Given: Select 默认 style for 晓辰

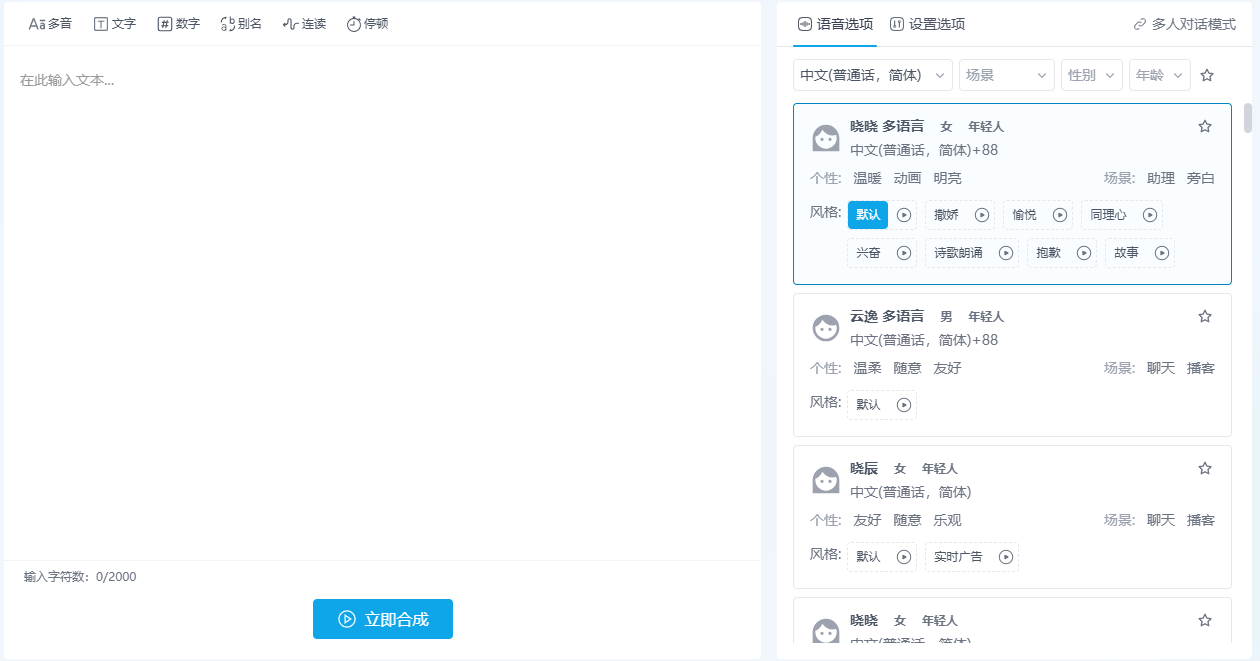Looking at the screenshot, I should [868, 557].
